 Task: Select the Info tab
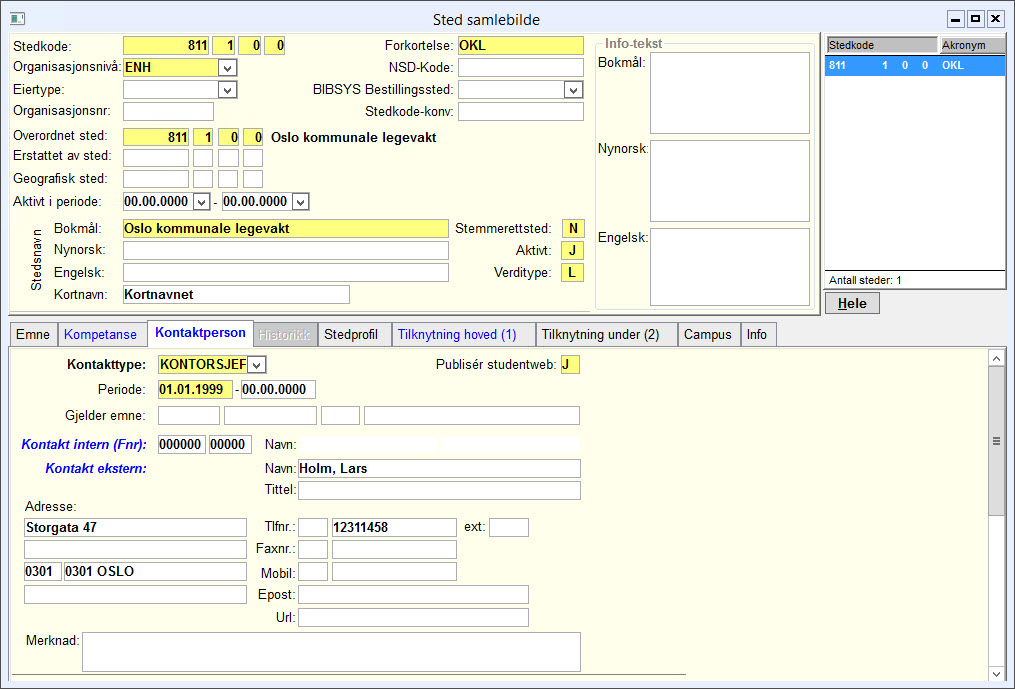[x=757, y=335]
